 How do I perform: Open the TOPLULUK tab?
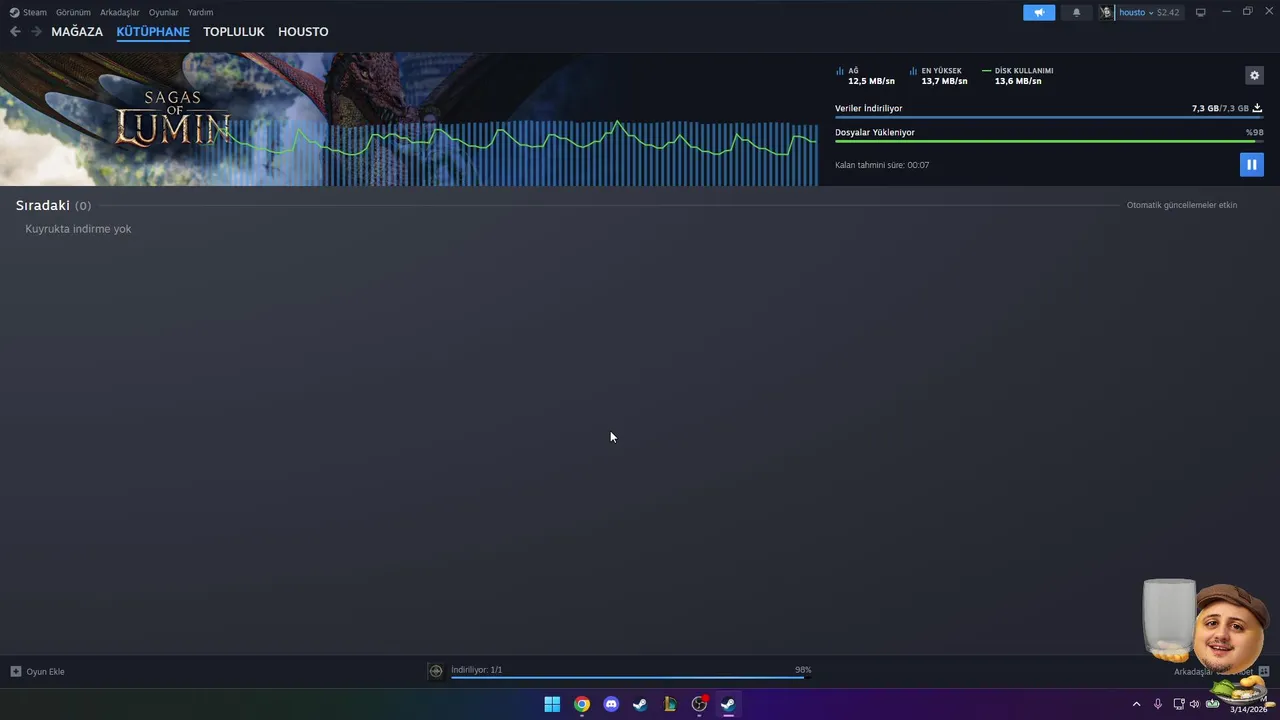coord(234,31)
